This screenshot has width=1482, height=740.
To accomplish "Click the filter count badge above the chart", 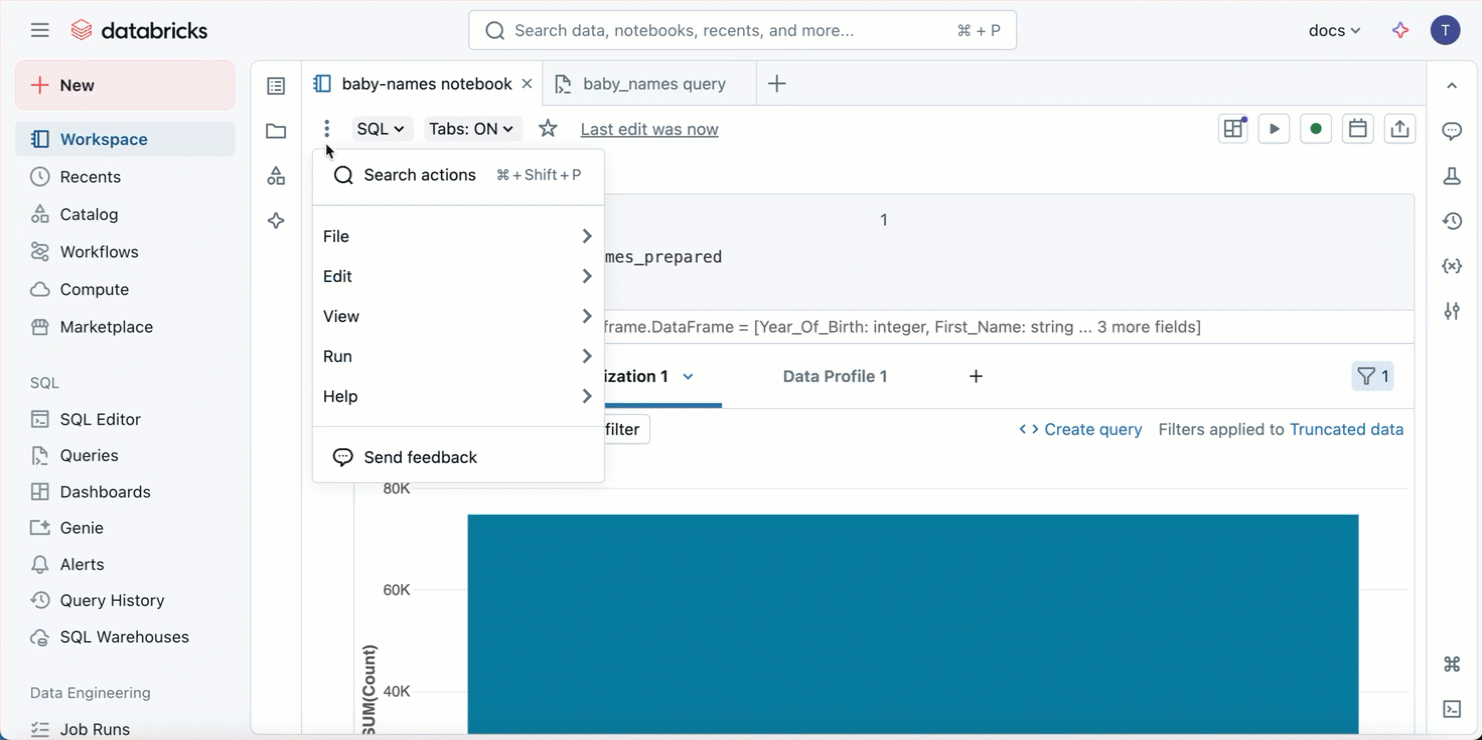I will pyautogui.click(x=1372, y=376).
